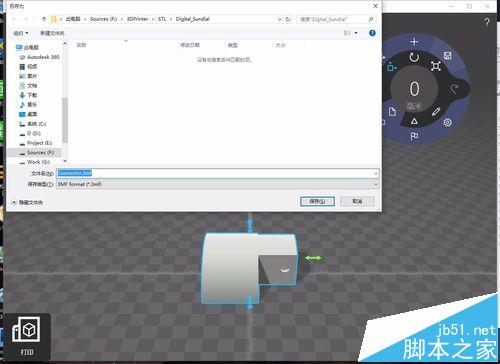Select the scale tool in the radial menu
The width and height of the screenshot is (500, 364).
pos(435,66)
